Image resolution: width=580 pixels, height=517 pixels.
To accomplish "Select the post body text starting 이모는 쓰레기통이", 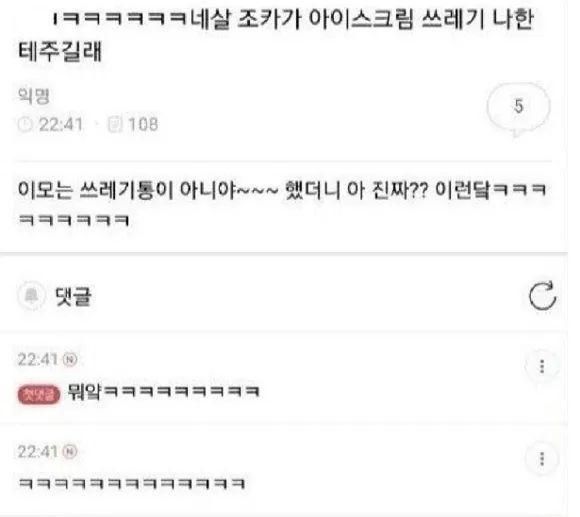I will click(282, 204).
